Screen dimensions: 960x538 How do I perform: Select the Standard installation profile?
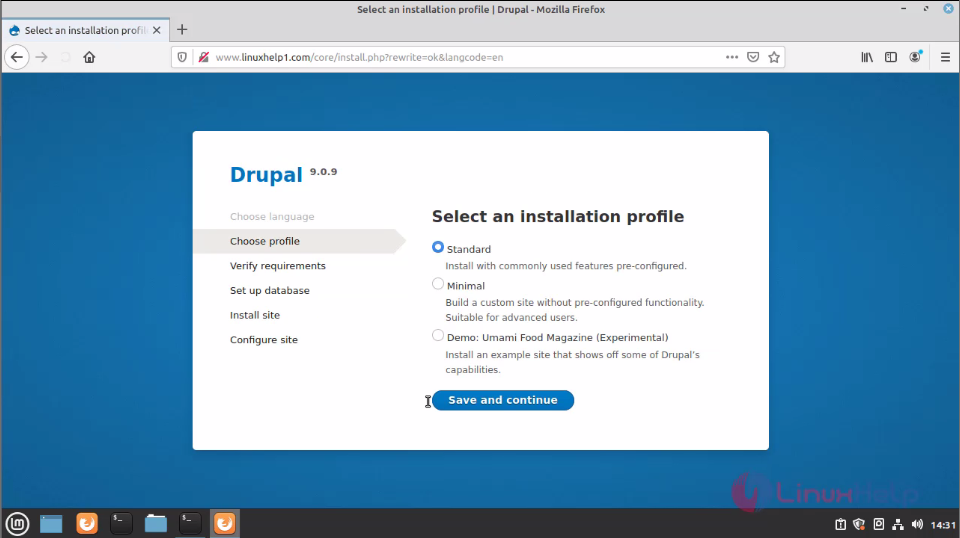[x=438, y=247]
